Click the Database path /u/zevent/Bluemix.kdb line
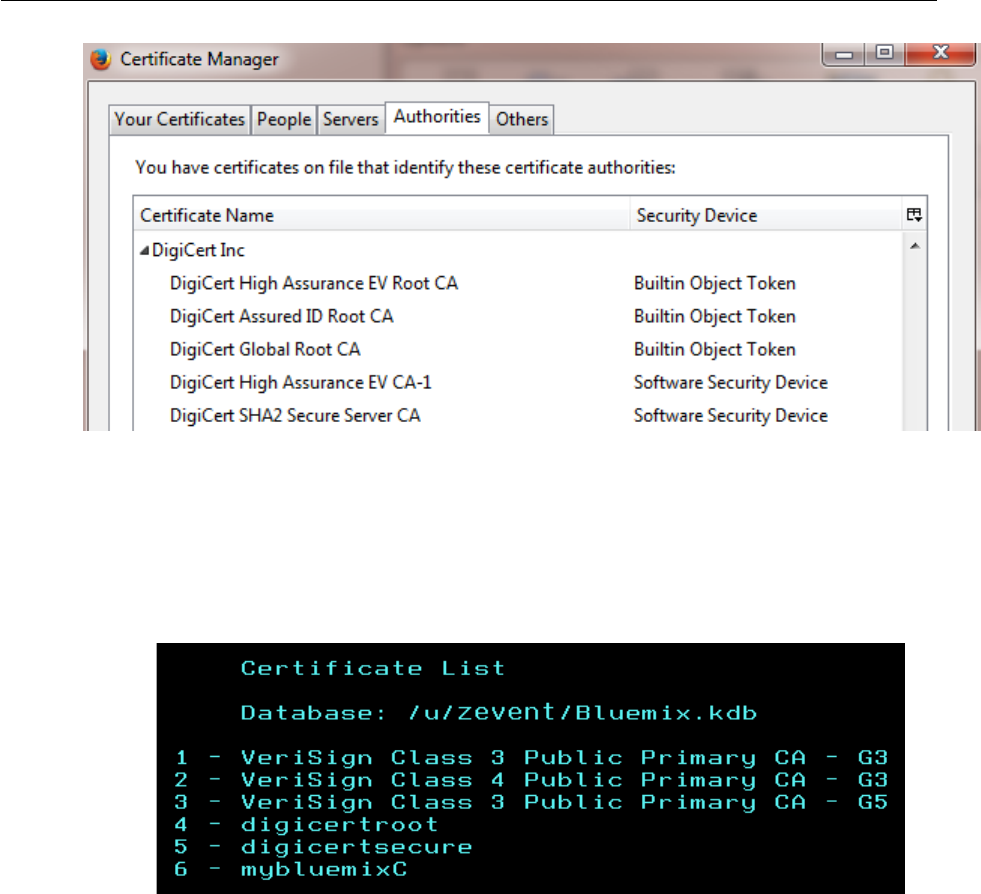The width and height of the screenshot is (981, 894). tap(499, 713)
